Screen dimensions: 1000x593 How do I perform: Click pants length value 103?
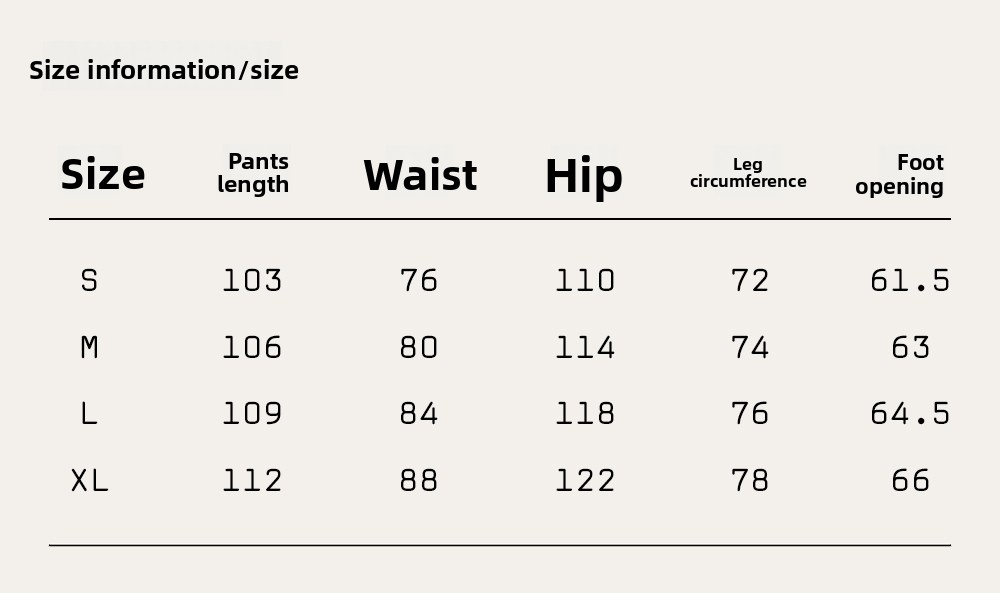tap(252, 281)
